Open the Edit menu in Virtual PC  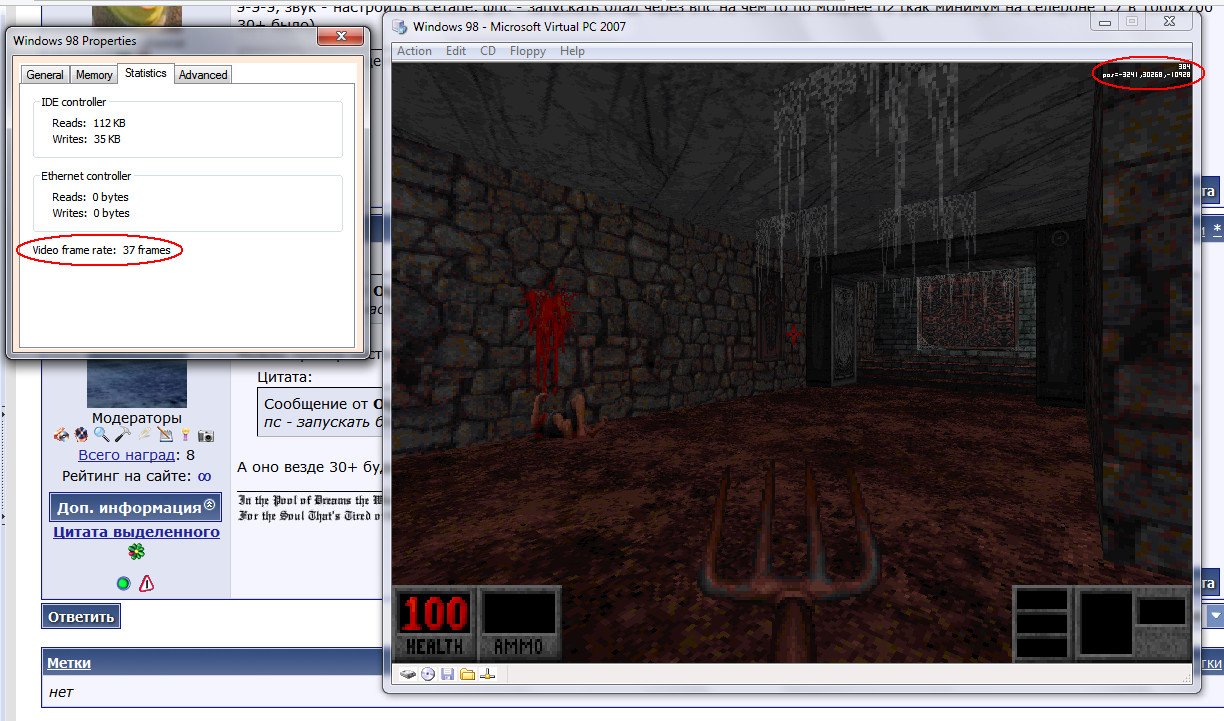(x=456, y=51)
